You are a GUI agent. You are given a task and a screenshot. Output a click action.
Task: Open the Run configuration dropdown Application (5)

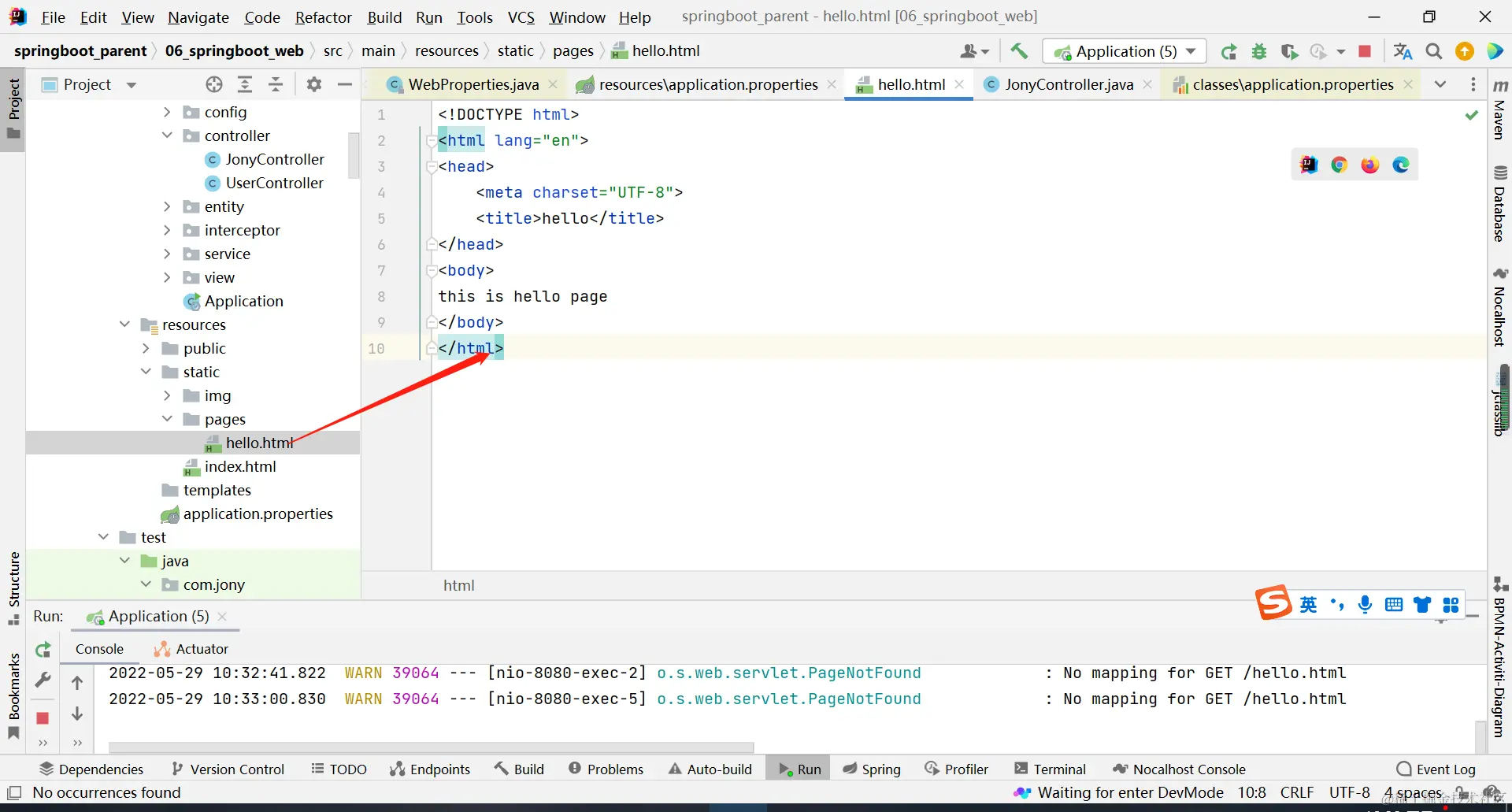(x=1125, y=52)
